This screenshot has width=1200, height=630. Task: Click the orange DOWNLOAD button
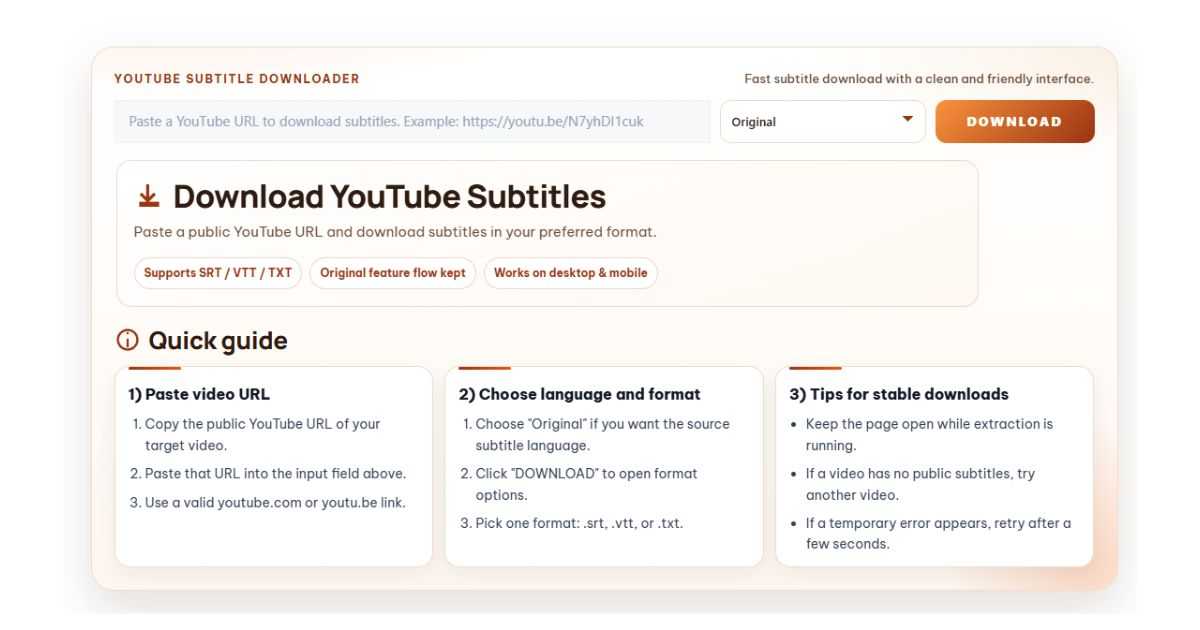(x=1015, y=122)
